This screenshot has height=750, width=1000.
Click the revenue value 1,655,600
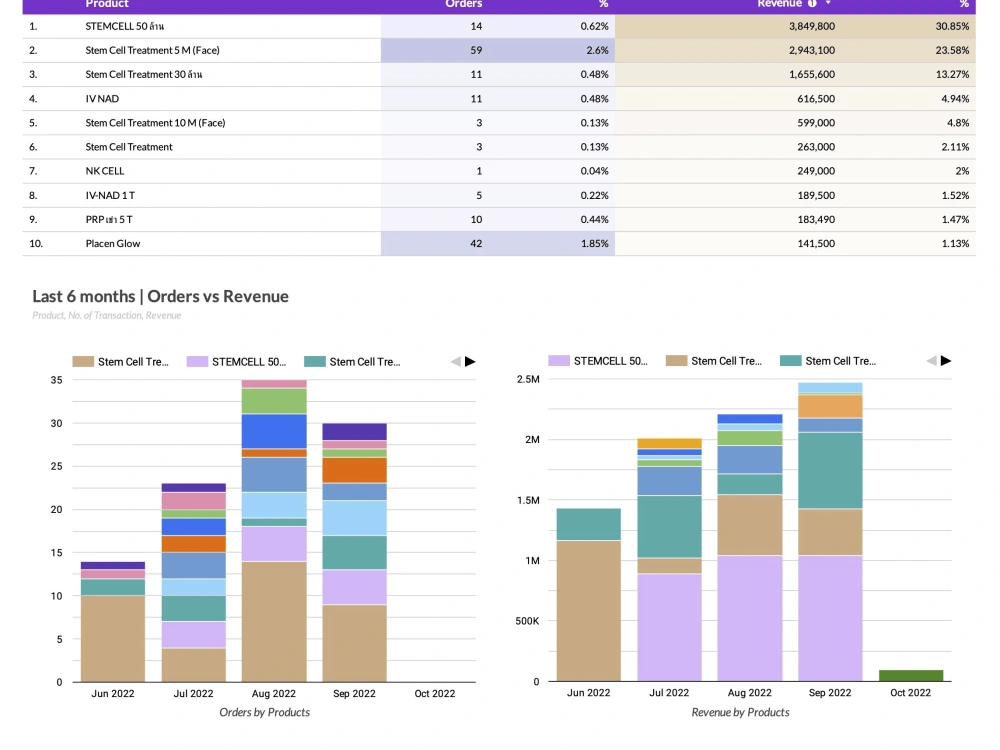[x=811, y=75]
